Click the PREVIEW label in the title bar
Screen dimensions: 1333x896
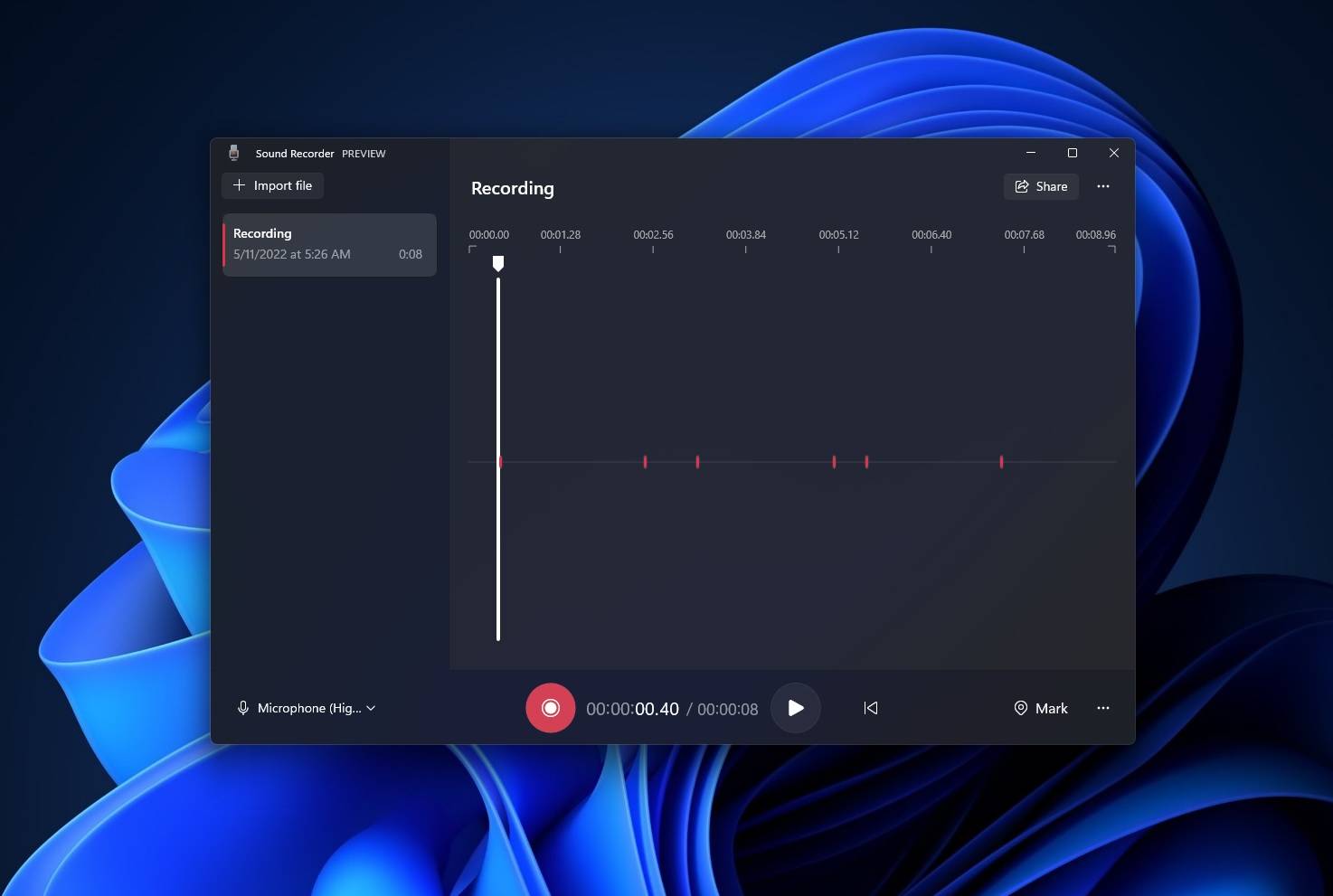[364, 153]
